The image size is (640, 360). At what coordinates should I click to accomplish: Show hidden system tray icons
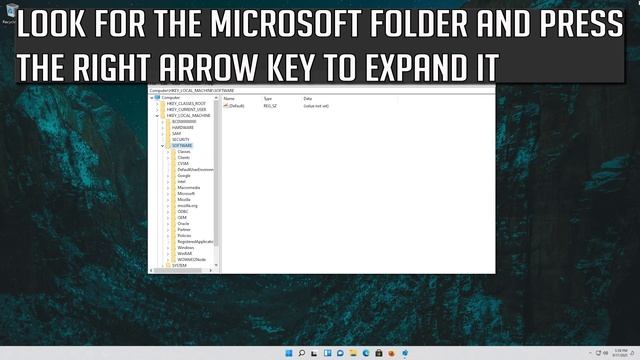click(x=590, y=353)
